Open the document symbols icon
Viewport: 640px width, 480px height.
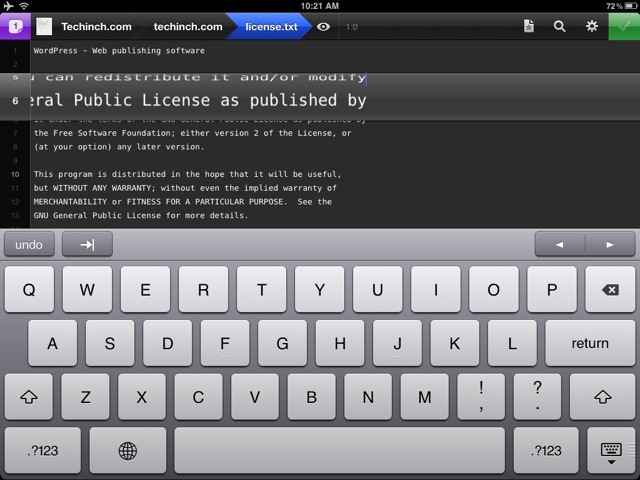(x=529, y=26)
